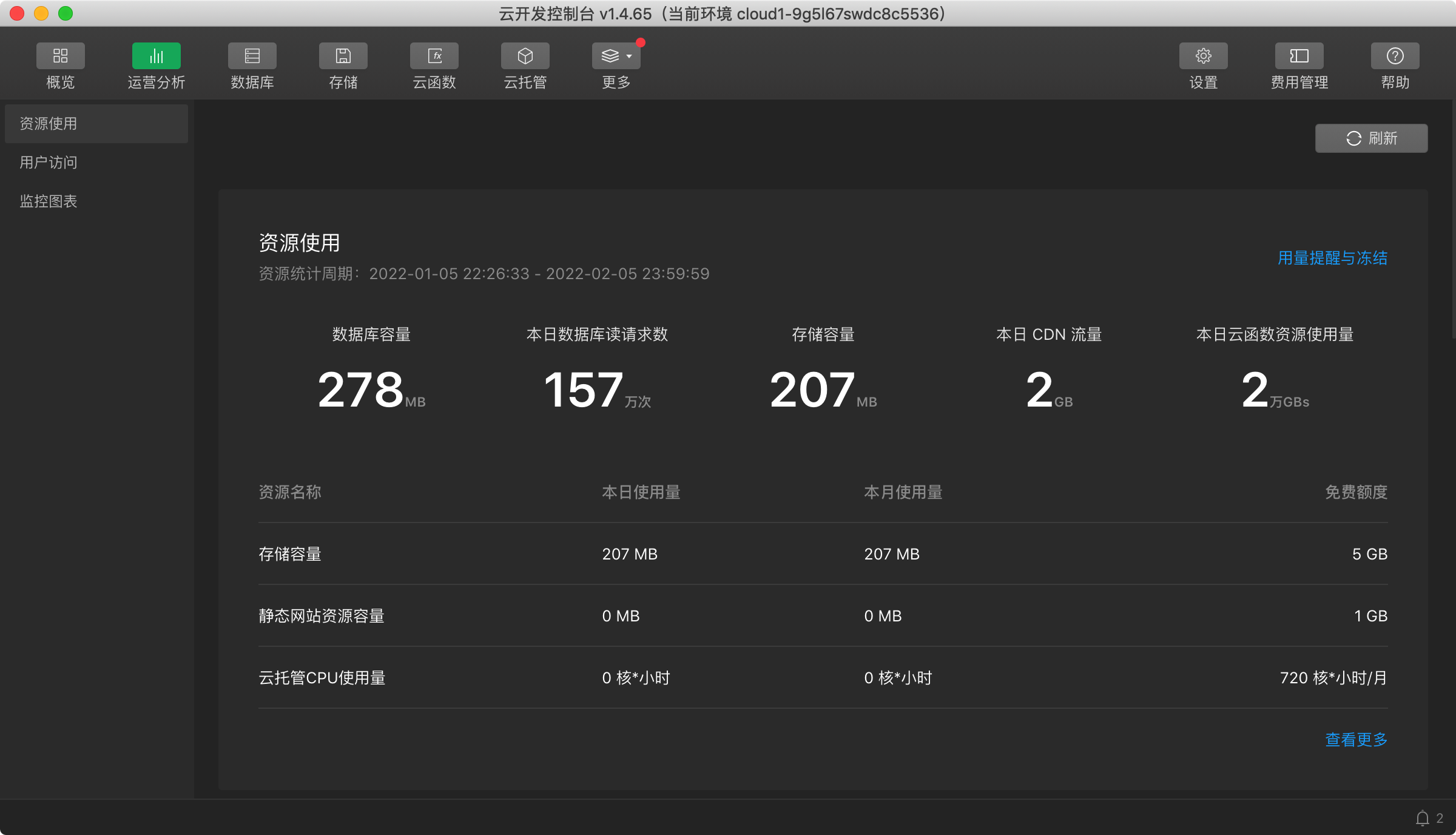Open the 概览 overview icon

[60, 56]
